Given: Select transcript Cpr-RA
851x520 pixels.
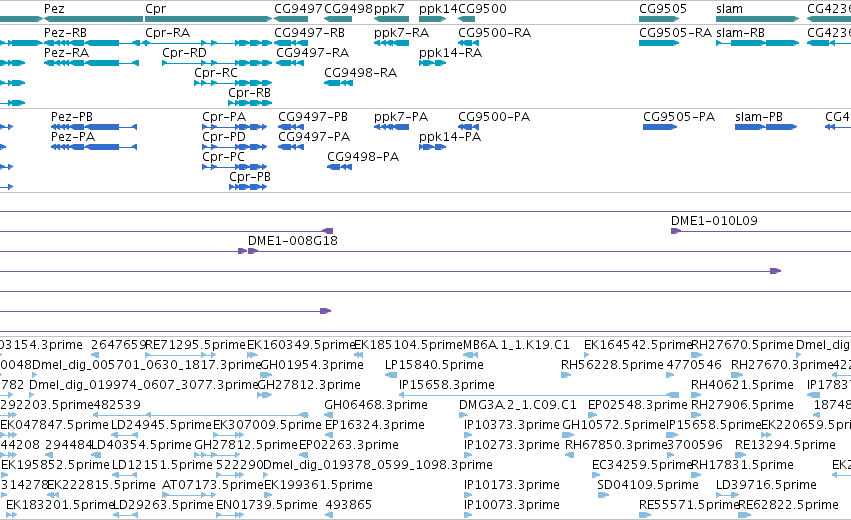Looking at the screenshot, I should click(x=208, y=43).
